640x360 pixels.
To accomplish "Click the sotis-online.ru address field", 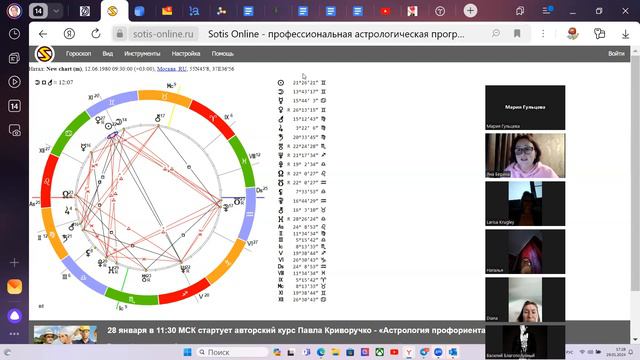I will (x=163, y=34).
